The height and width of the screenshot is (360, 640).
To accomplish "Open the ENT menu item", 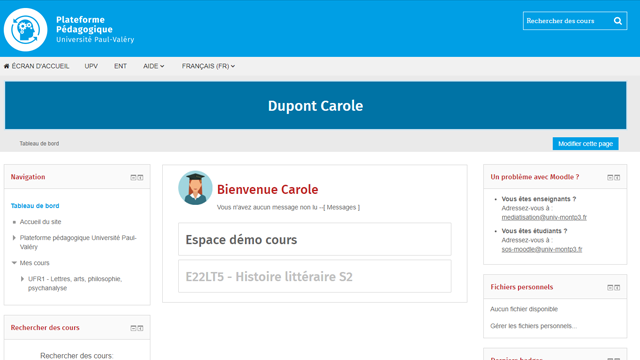I will pyautogui.click(x=120, y=66).
